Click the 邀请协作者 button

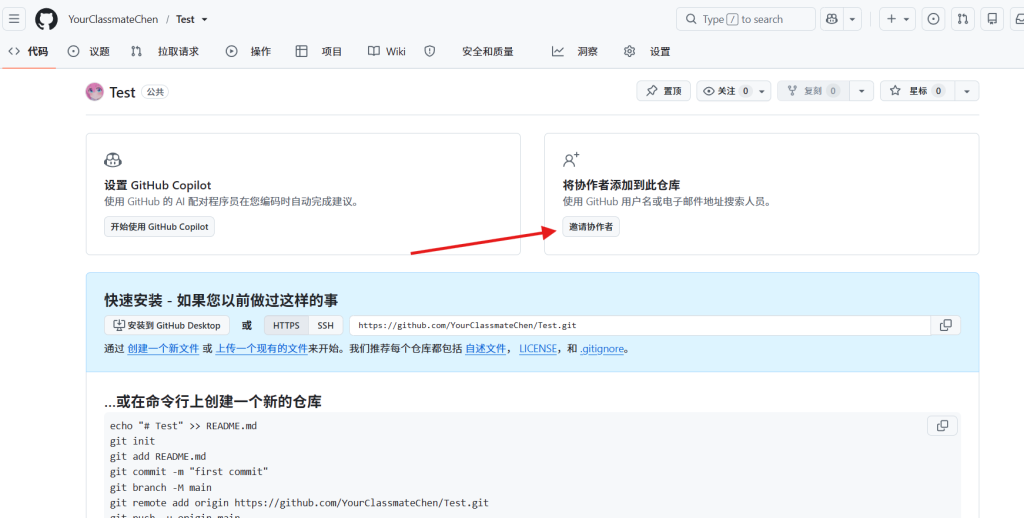591,227
